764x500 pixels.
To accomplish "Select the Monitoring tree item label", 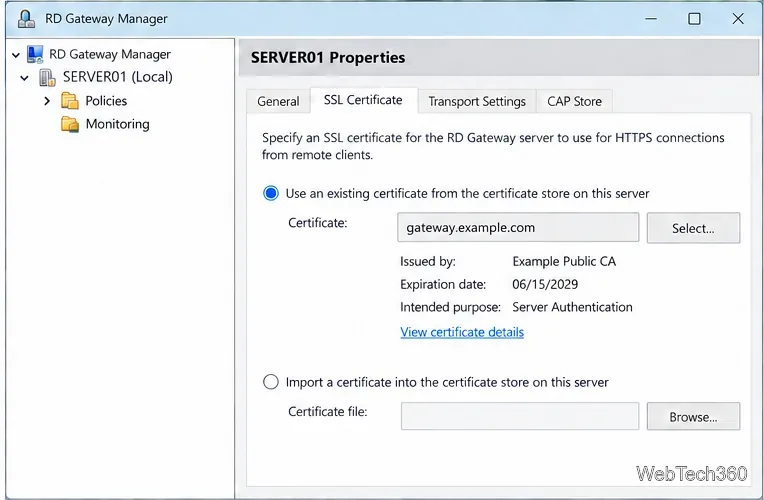I will (117, 124).
